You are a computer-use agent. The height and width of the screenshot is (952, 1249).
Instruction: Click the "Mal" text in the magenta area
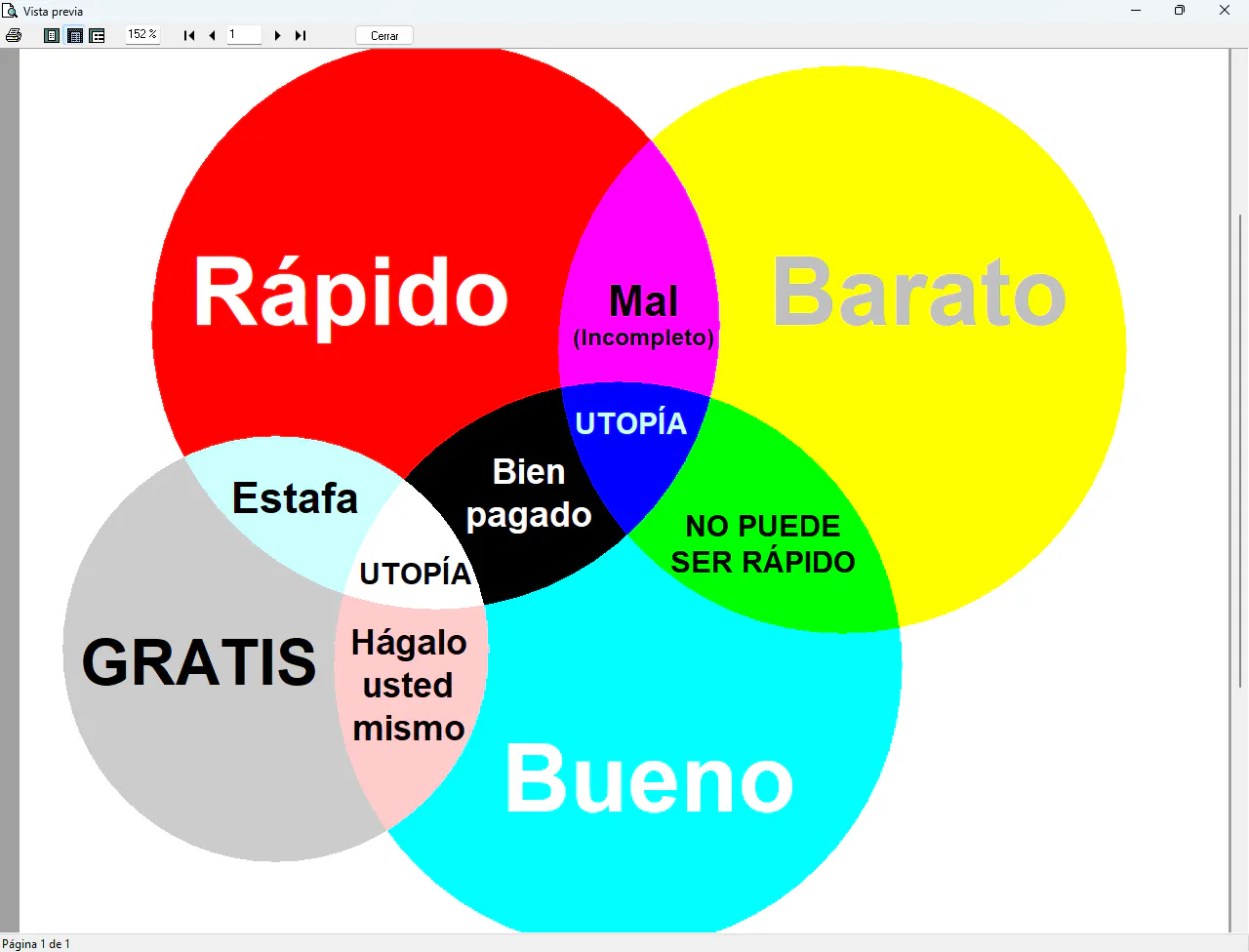point(643,300)
